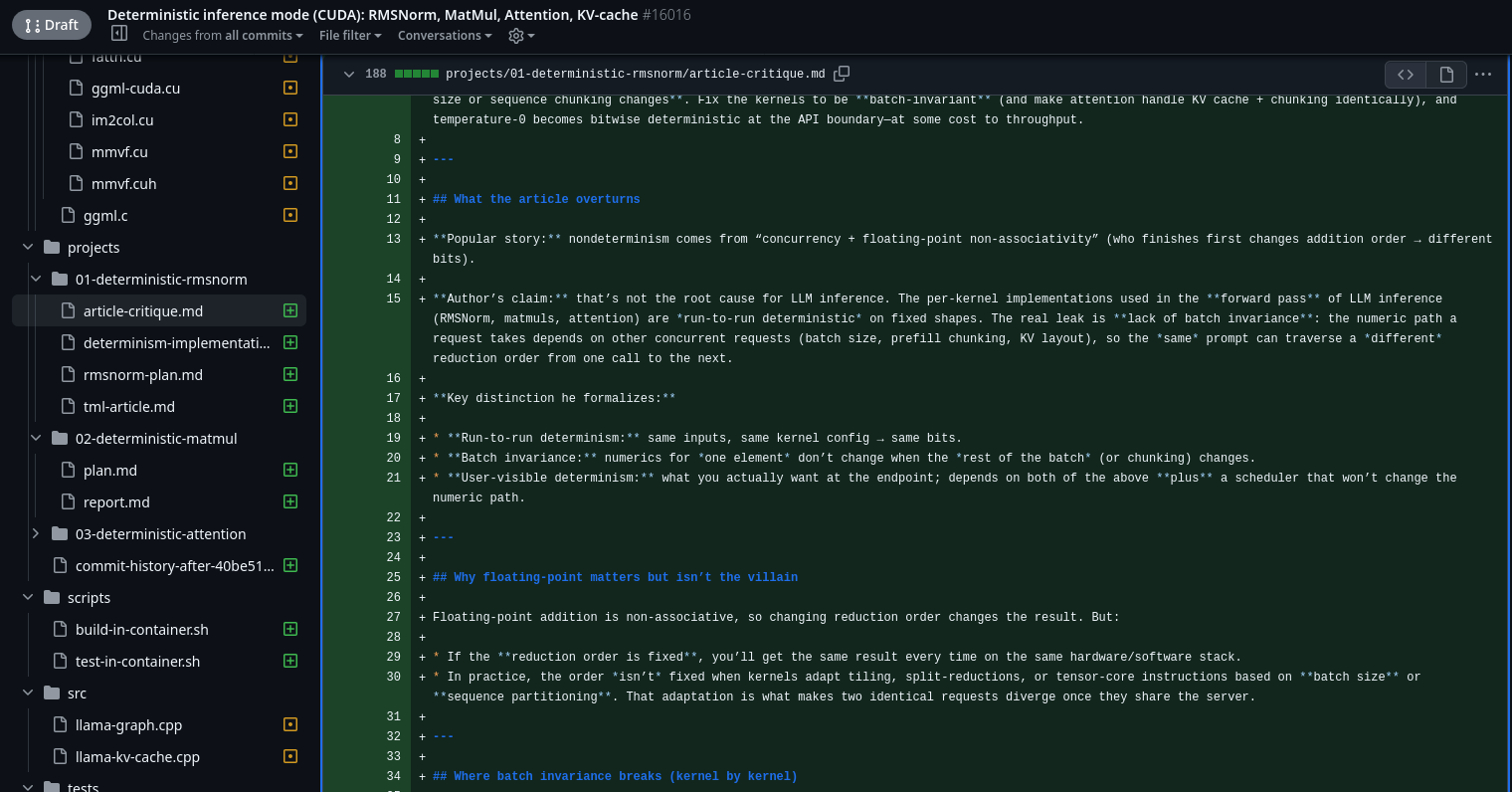
Task: Click modified status icon for llama-kv-cache.cpp
Action: (x=290, y=757)
